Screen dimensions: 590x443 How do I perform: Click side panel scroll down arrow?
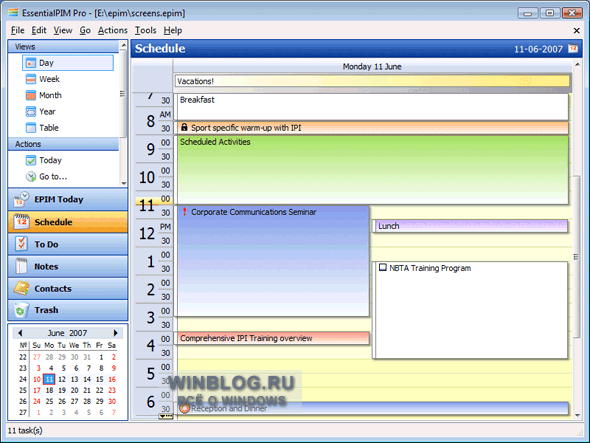tap(123, 183)
